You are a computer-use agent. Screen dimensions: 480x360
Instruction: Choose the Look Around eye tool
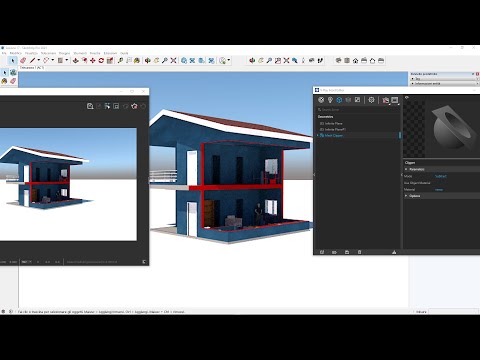311,60
